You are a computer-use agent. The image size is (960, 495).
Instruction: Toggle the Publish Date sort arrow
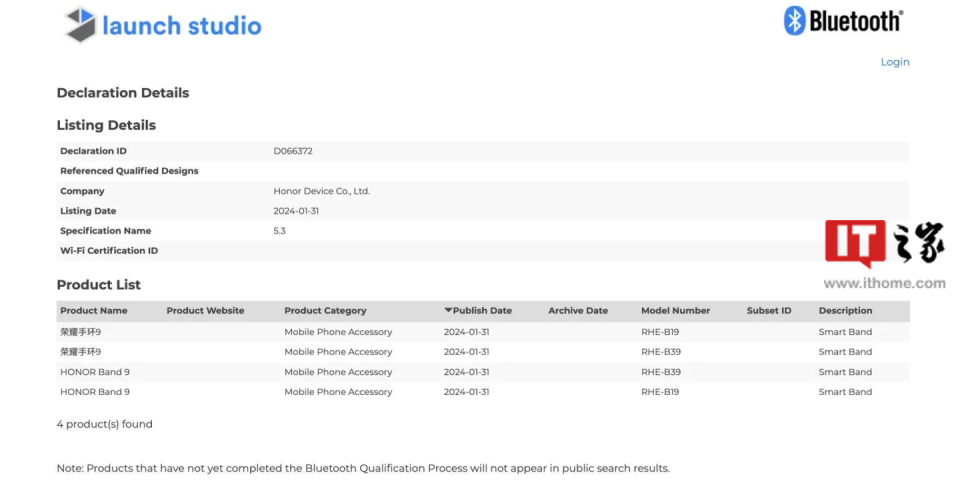click(448, 310)
